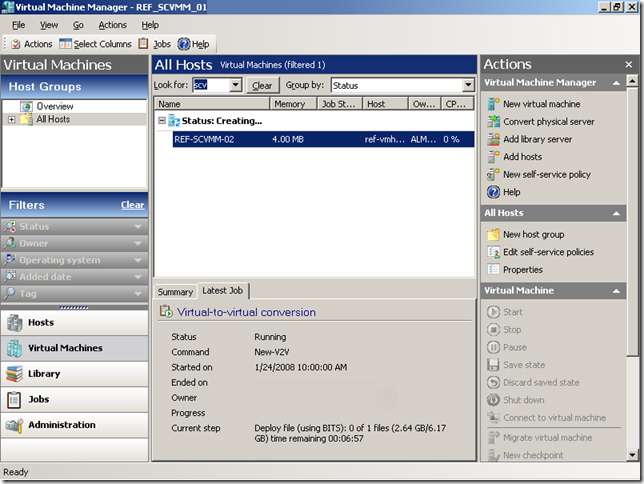Screen dimensions: 644x484
Task: Switch to the Summary tab
Action: [175, 292]
